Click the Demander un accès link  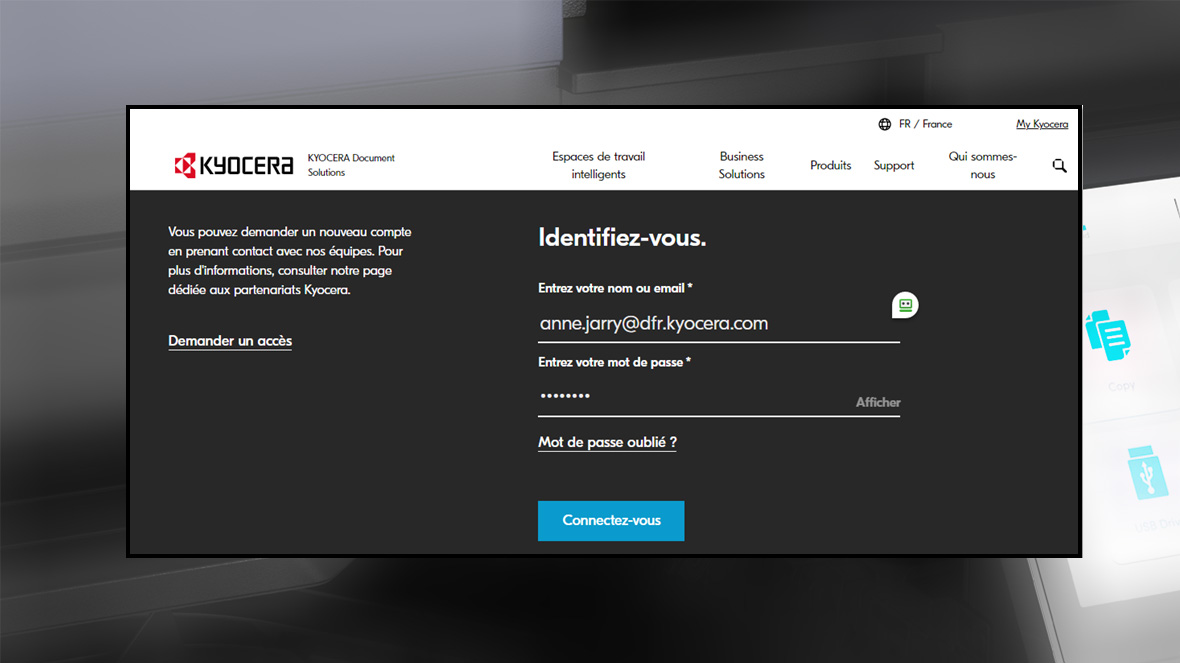[230, 341]
